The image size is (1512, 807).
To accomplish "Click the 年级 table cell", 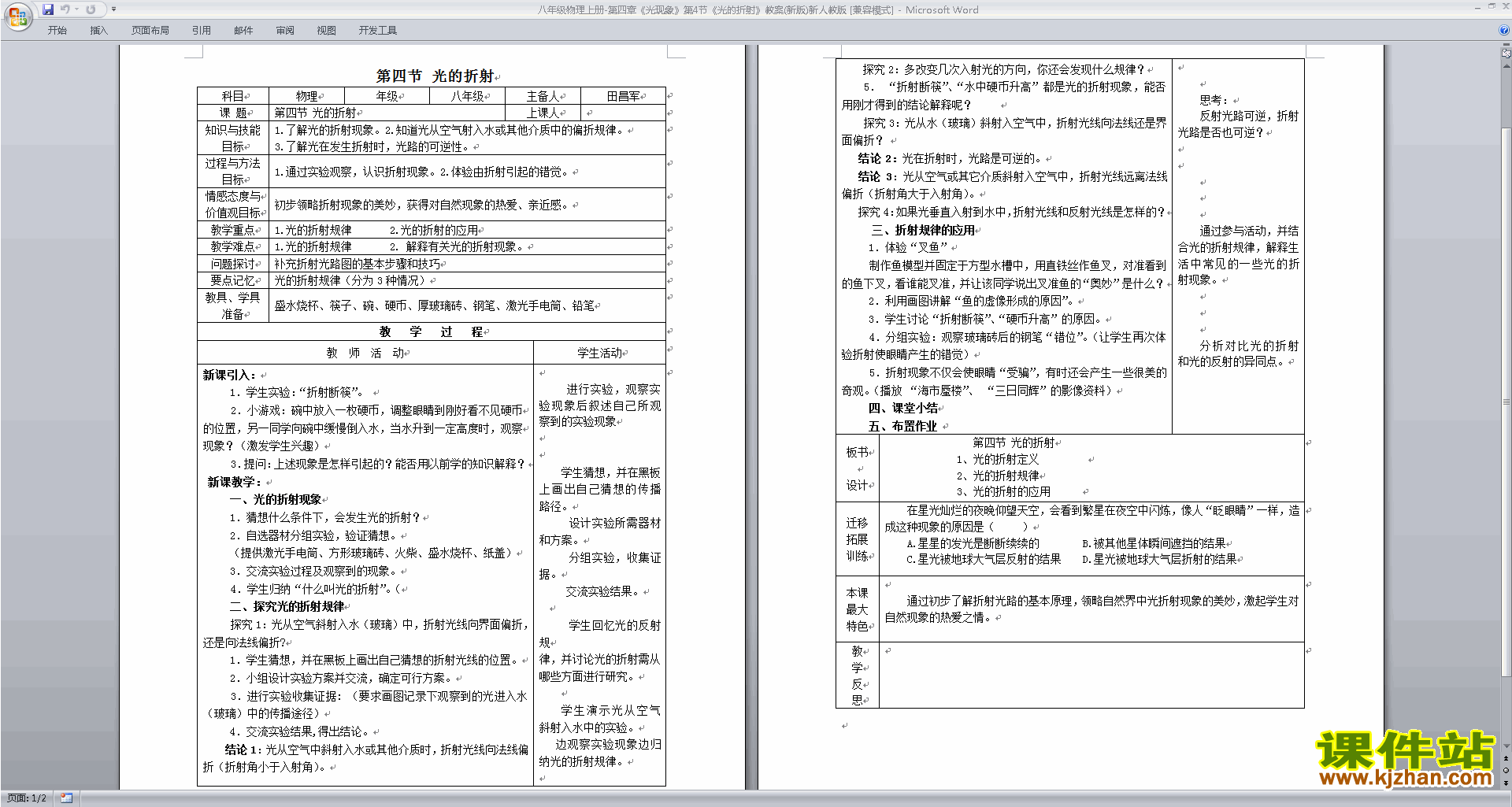I will click(x=387, y=96).
